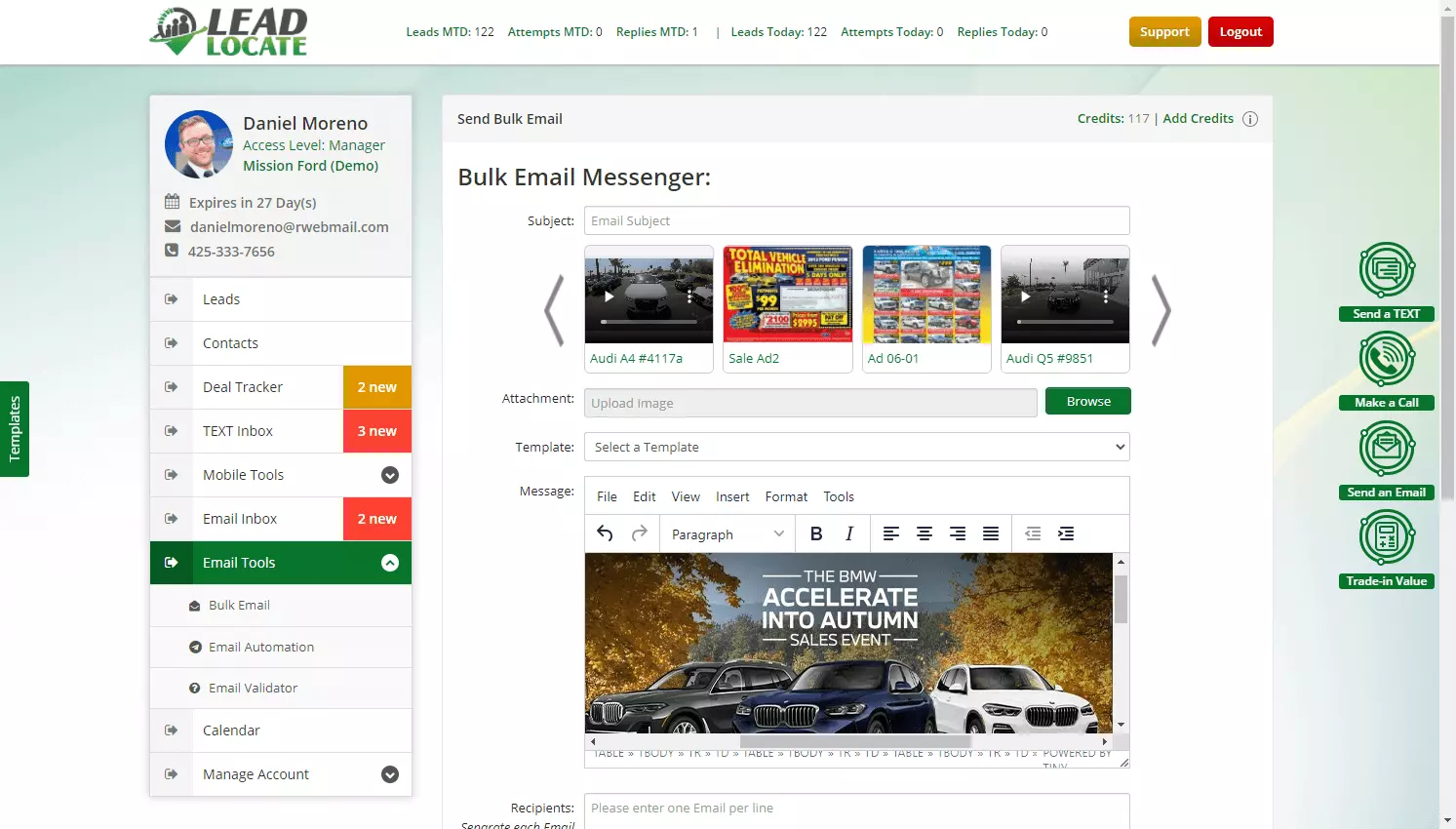The height and width of the screenshot is (829, 1456).
Task: Open the Tools menu in the editor
Action: point(839,496)
